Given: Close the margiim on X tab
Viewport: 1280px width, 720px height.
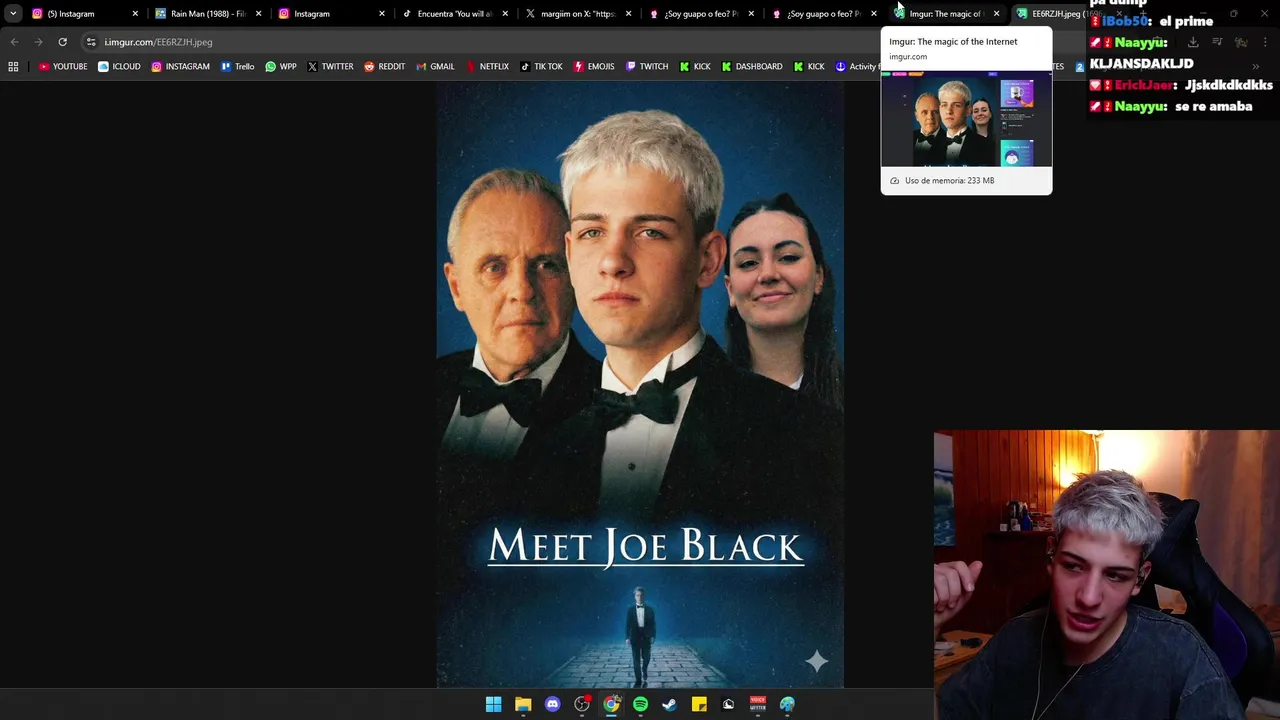Looking at the screenshot, I should (x=628, y=14).
